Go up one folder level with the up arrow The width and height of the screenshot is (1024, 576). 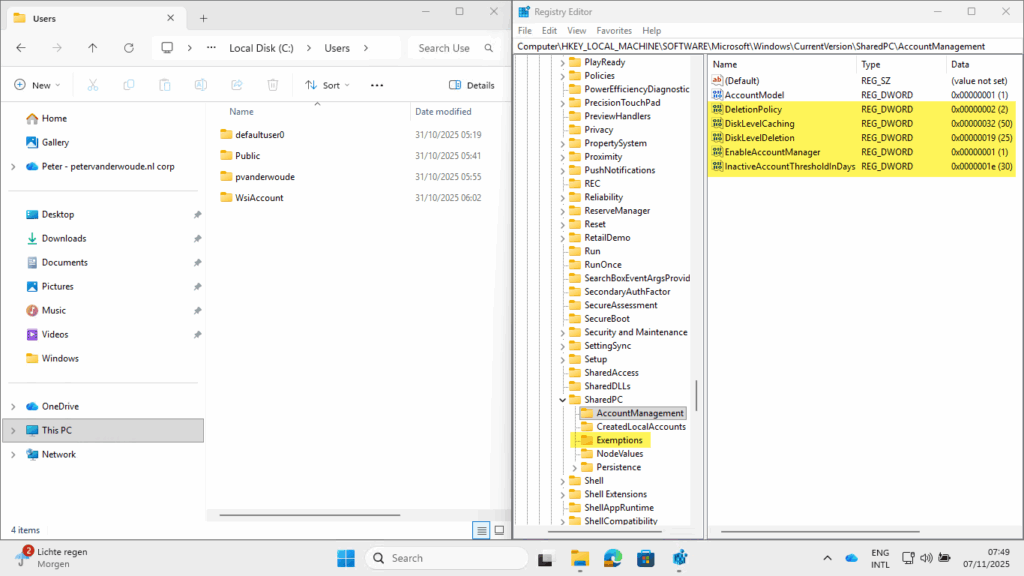pyautogui.click(x=93, y=48)
